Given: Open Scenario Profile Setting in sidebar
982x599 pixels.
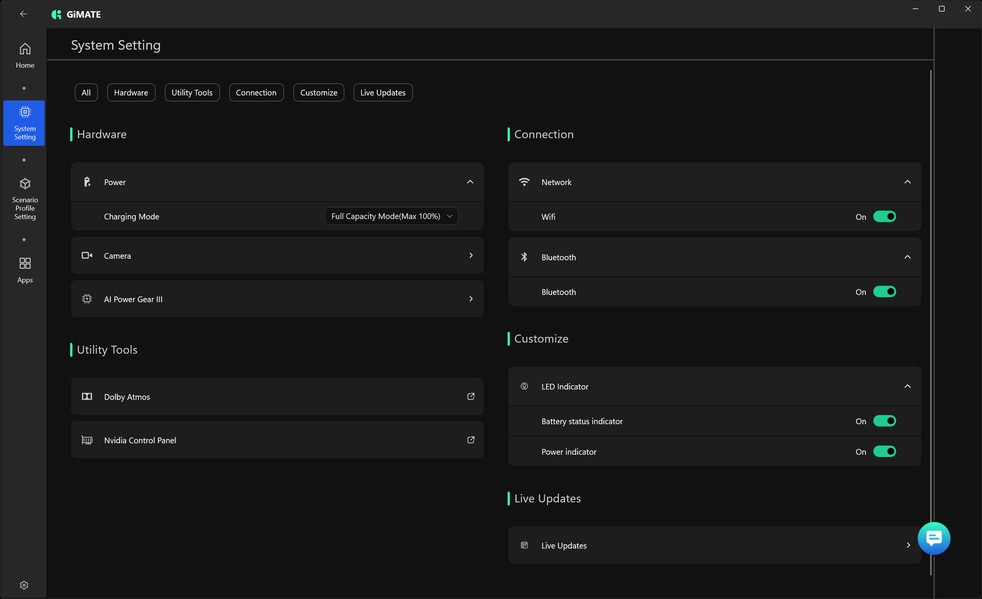Looking at the screenshot, I should [x=25, y=198].
